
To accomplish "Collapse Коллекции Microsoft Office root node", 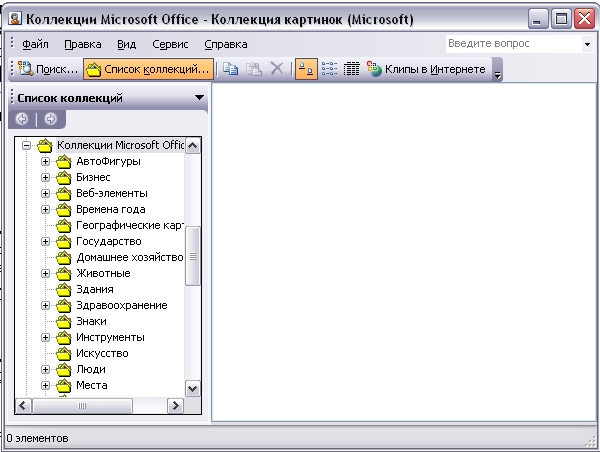I will coord(26,145).
